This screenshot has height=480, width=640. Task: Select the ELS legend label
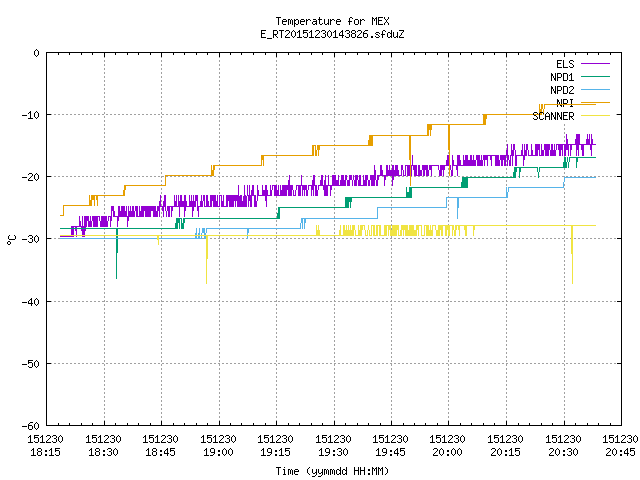(565, 64)
